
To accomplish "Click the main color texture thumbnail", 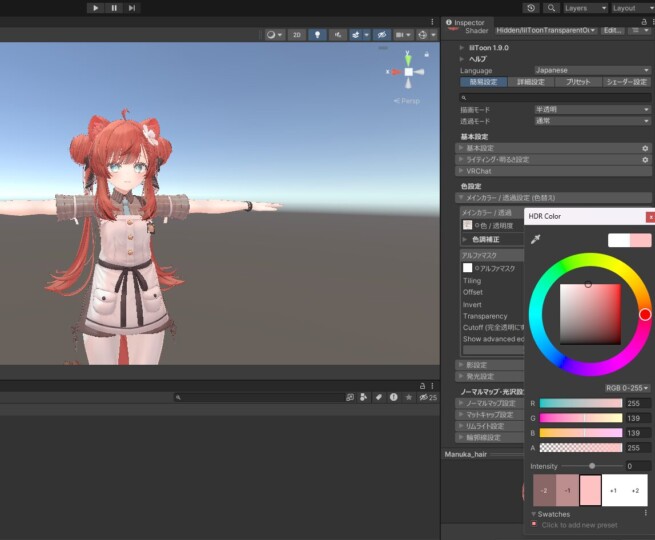I will tap(467, 225).
